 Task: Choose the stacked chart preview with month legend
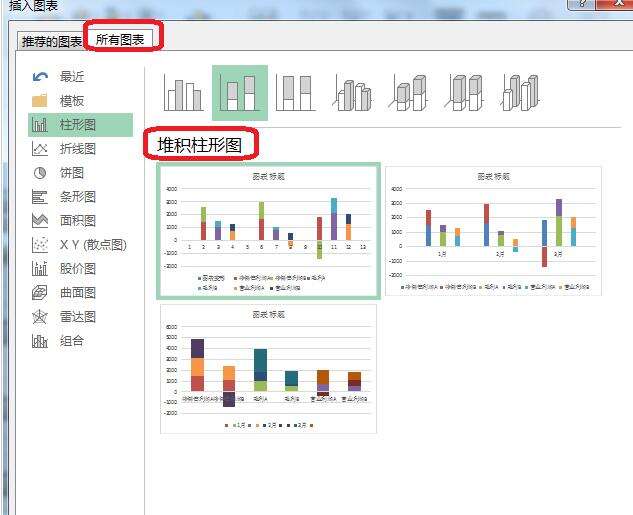[x=268, y=369]
